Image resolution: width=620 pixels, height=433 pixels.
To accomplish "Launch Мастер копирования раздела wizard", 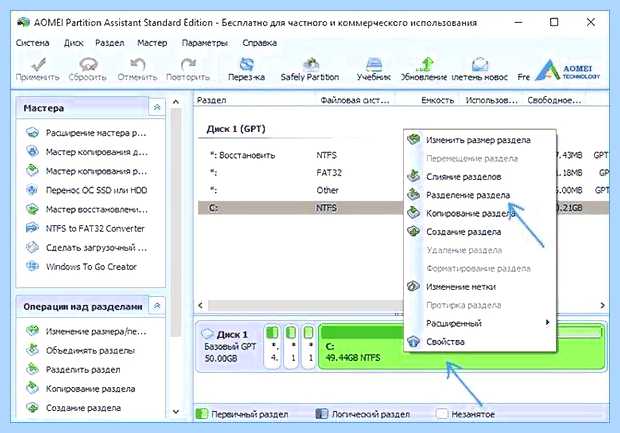I will [x=96, y=171].
